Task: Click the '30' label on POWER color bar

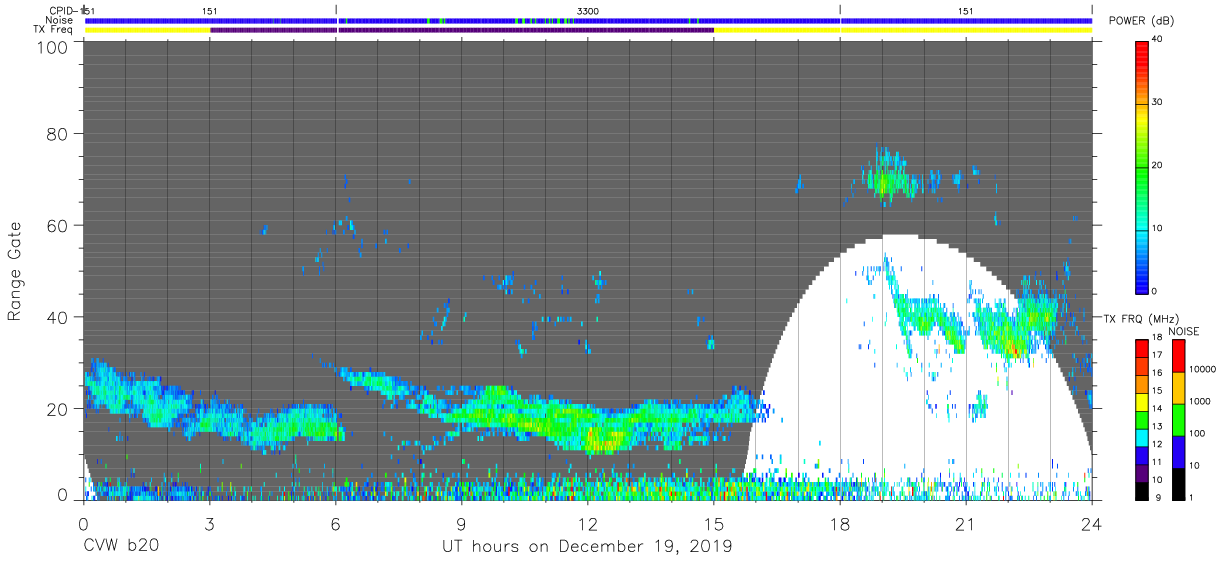Action: (x=1159, y=102)
